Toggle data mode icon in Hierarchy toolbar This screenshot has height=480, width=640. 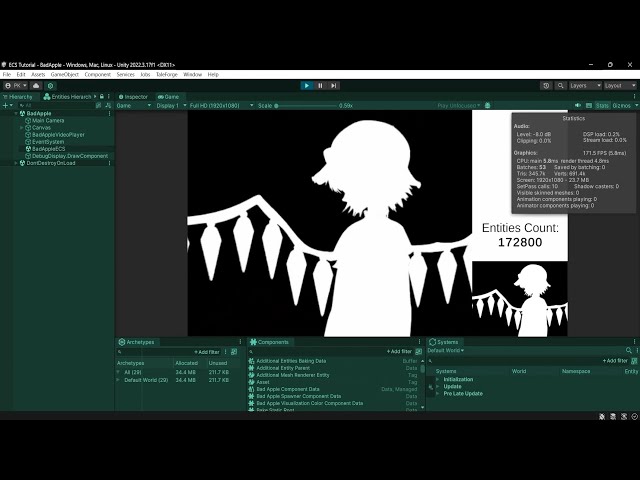(x=108, y=106)
